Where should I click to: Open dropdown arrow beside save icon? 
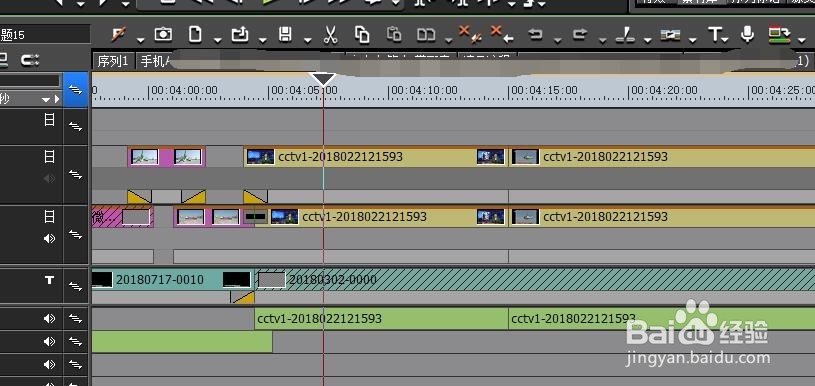[x=308, y=40]
